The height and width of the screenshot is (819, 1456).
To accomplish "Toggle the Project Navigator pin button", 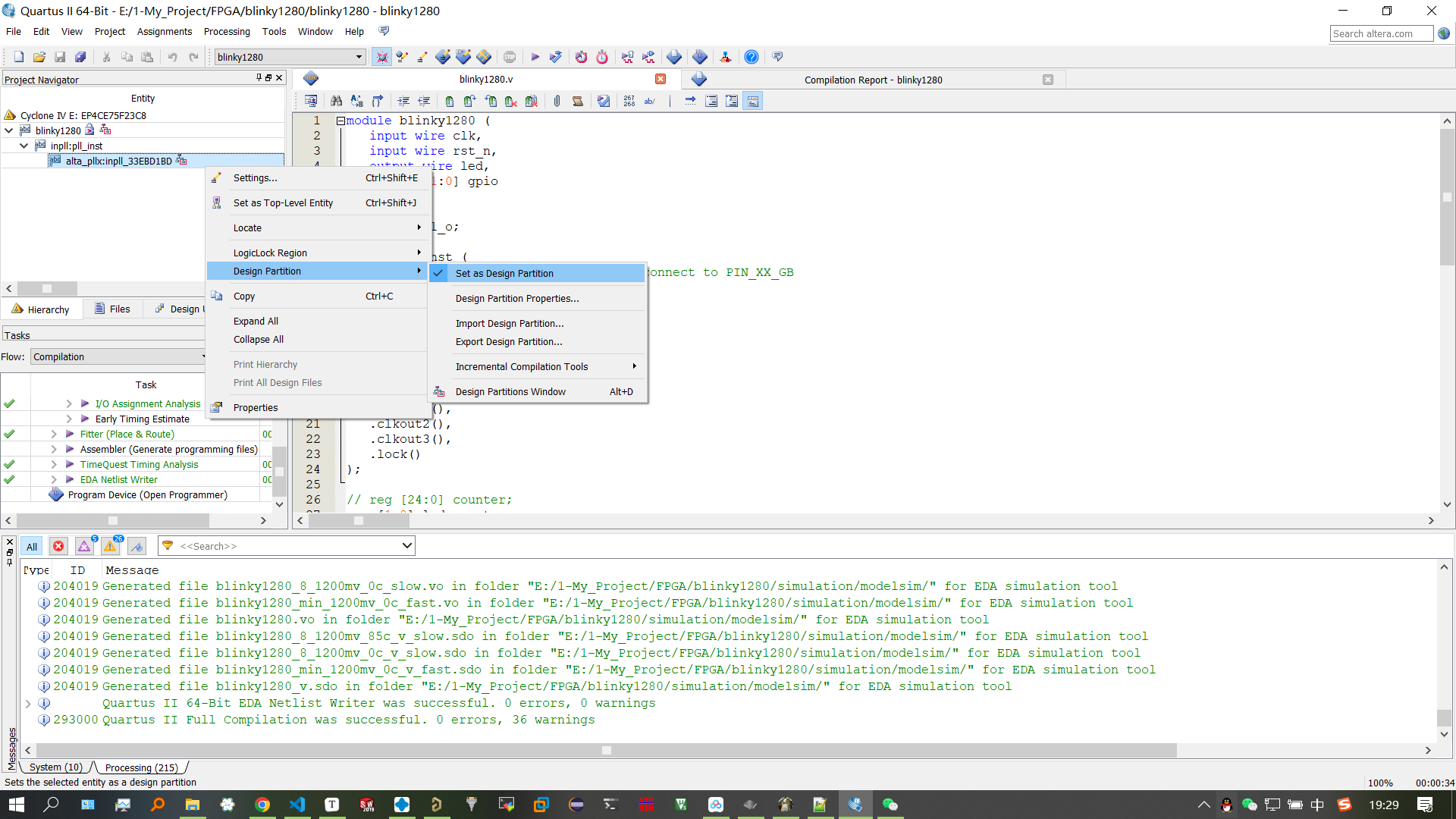I will (259, 77).
